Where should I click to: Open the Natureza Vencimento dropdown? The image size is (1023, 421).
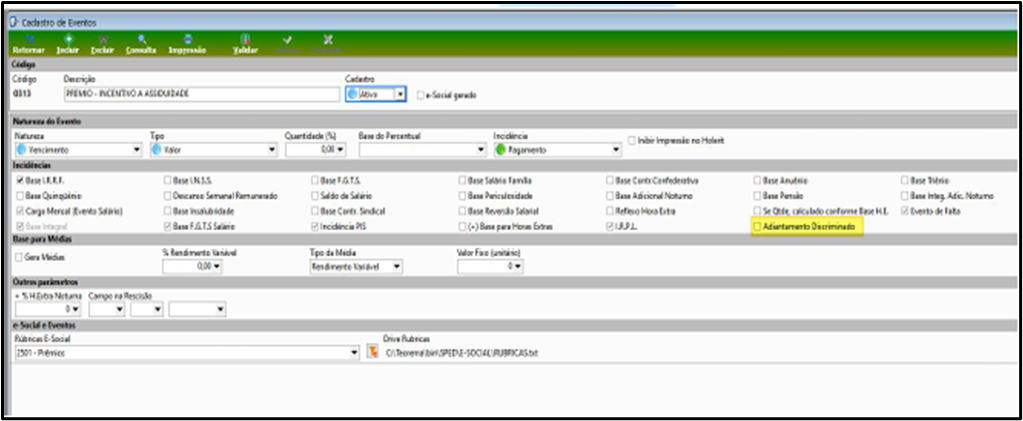click(137, 150)
